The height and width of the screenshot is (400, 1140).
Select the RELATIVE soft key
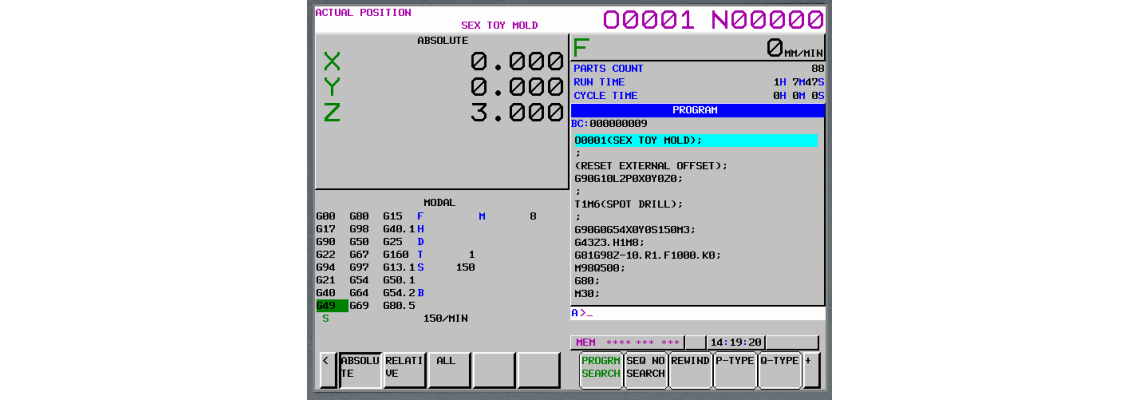(405, 370)
